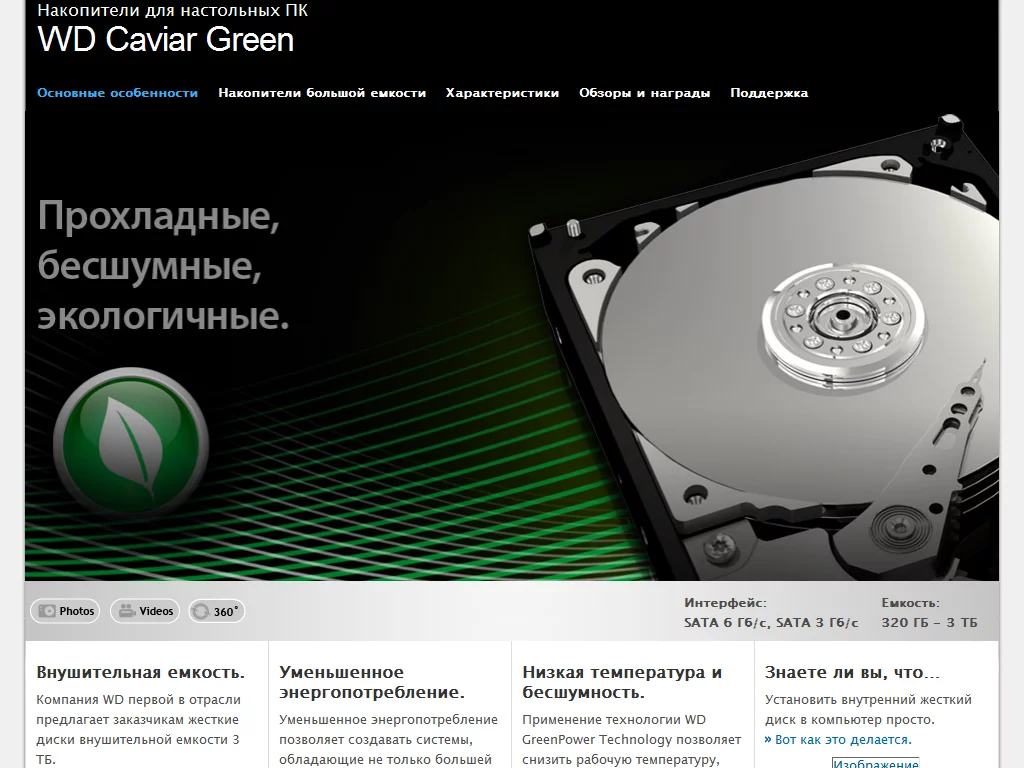Open the Основные особенности tab

118,93
